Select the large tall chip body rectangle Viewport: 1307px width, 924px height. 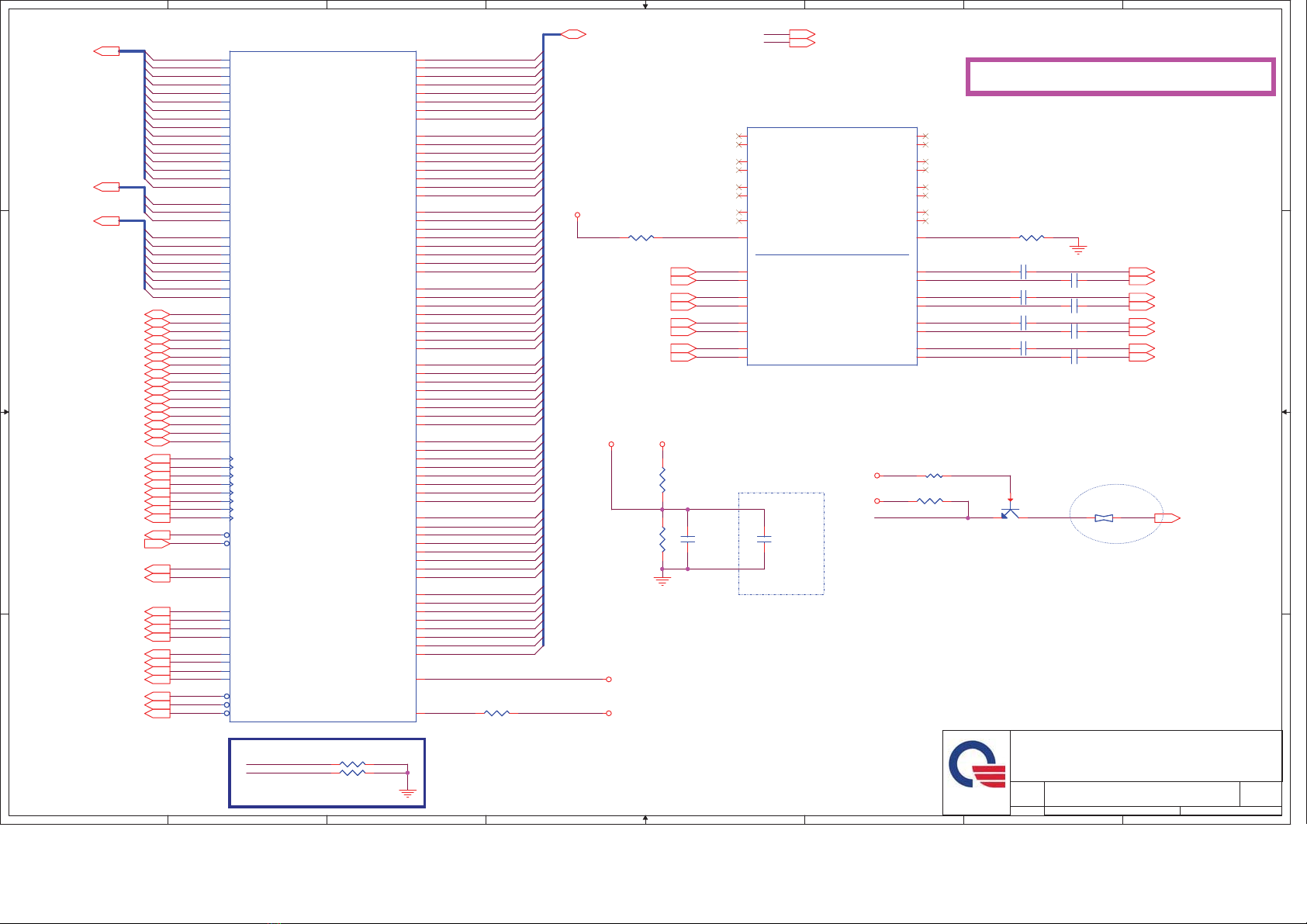tap(323, 386)
